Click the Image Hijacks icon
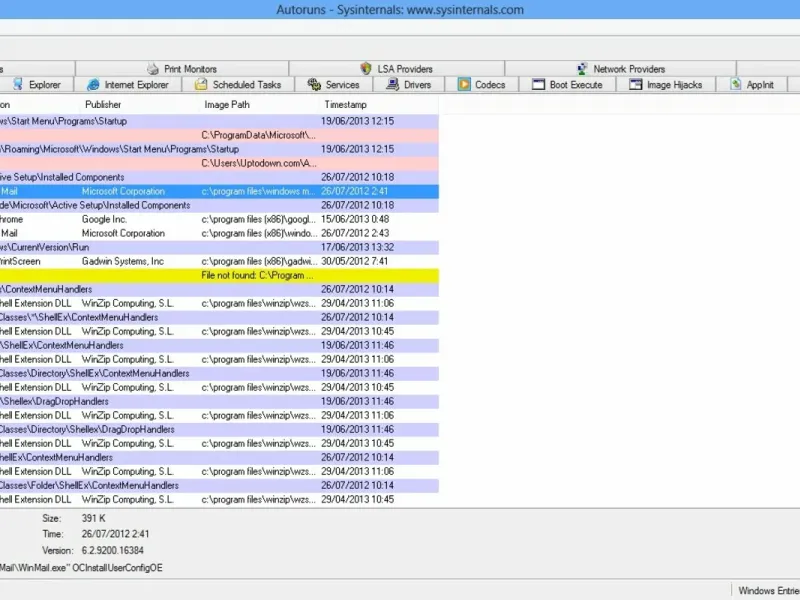Viewport: 800px width, 600px height. [635, 84]
